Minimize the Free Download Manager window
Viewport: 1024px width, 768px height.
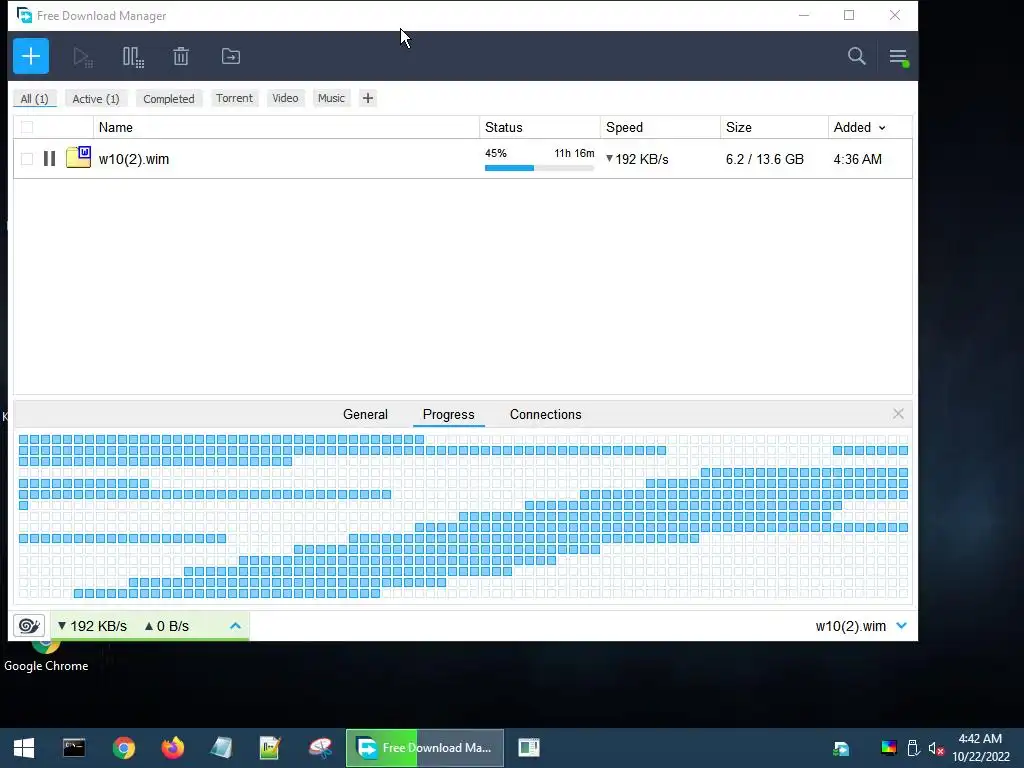click(804, 16)
